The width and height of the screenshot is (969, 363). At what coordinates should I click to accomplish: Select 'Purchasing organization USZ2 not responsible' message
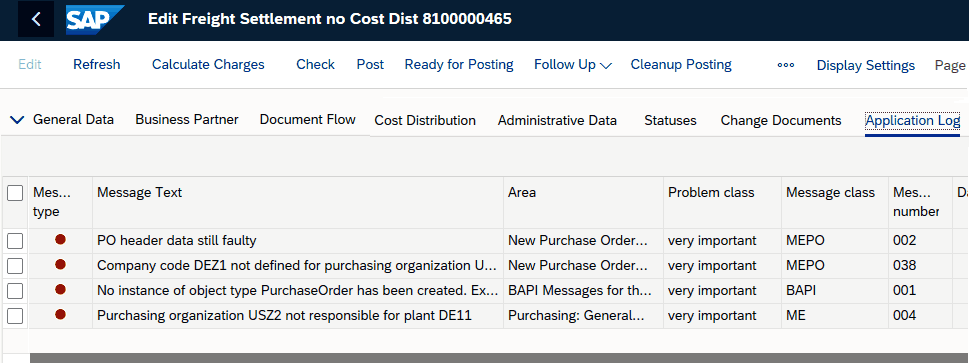pyautogui.click(x=284, y=316)
